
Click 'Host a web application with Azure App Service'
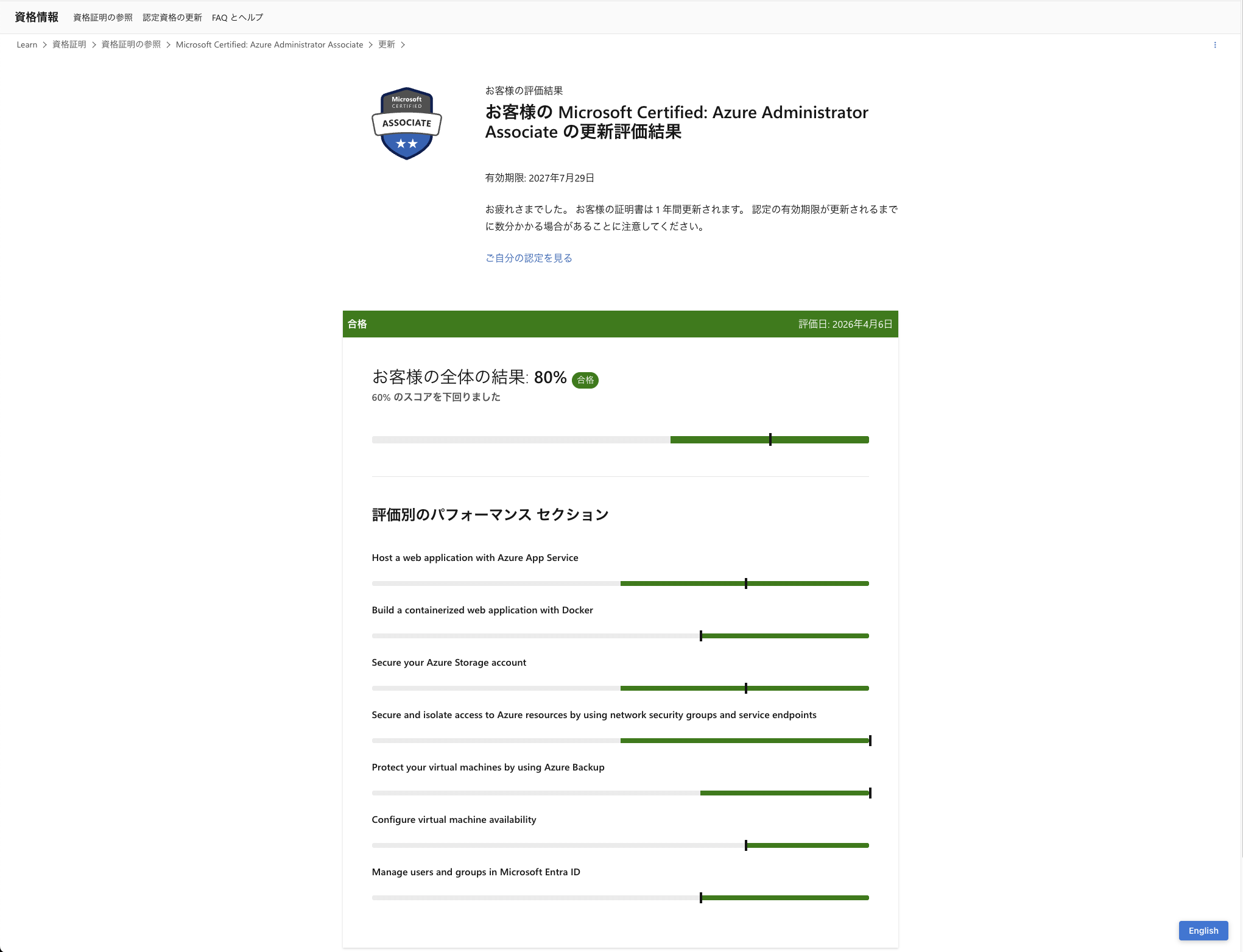(x=475, y=558)
